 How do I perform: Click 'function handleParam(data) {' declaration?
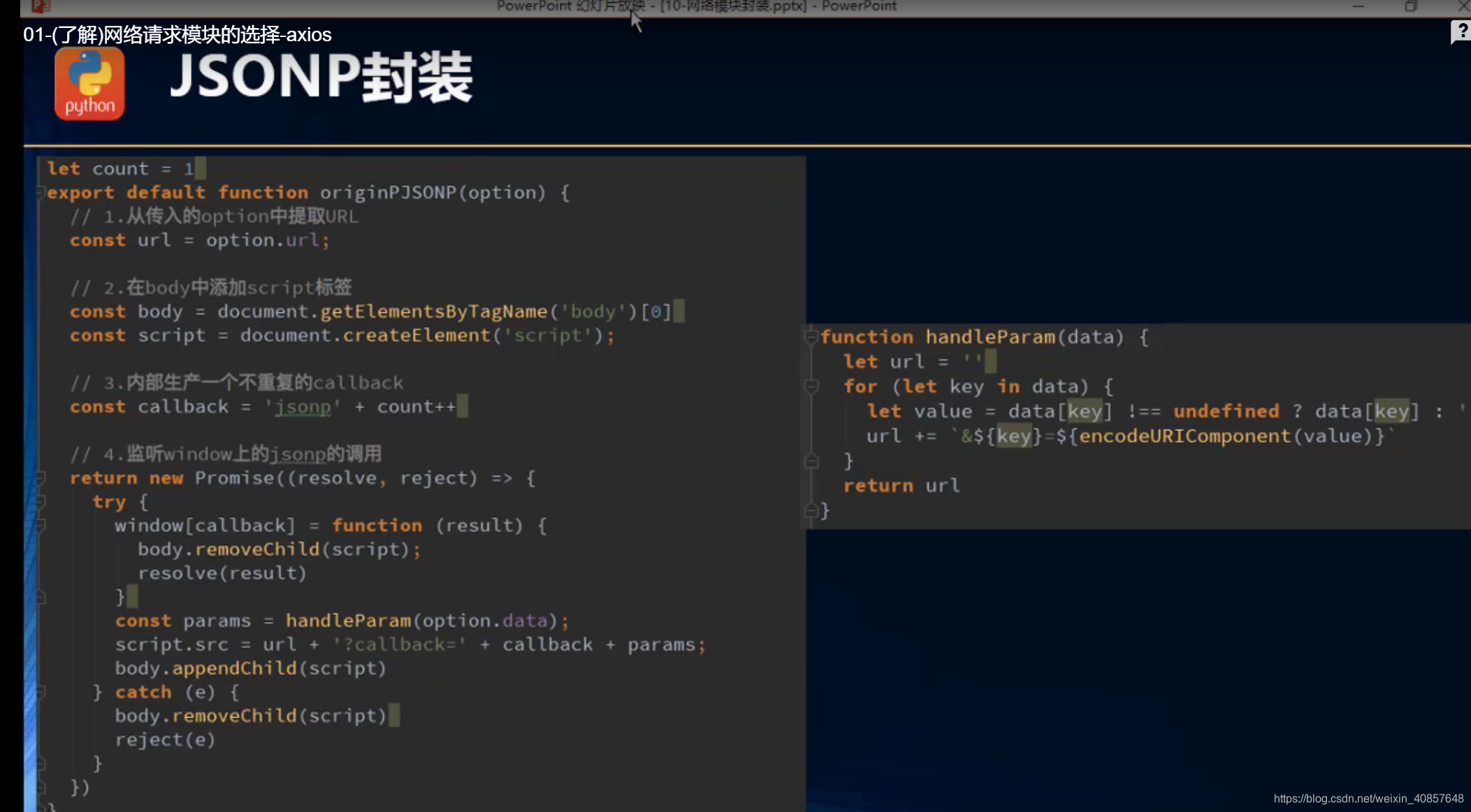[x=985, y=337]
